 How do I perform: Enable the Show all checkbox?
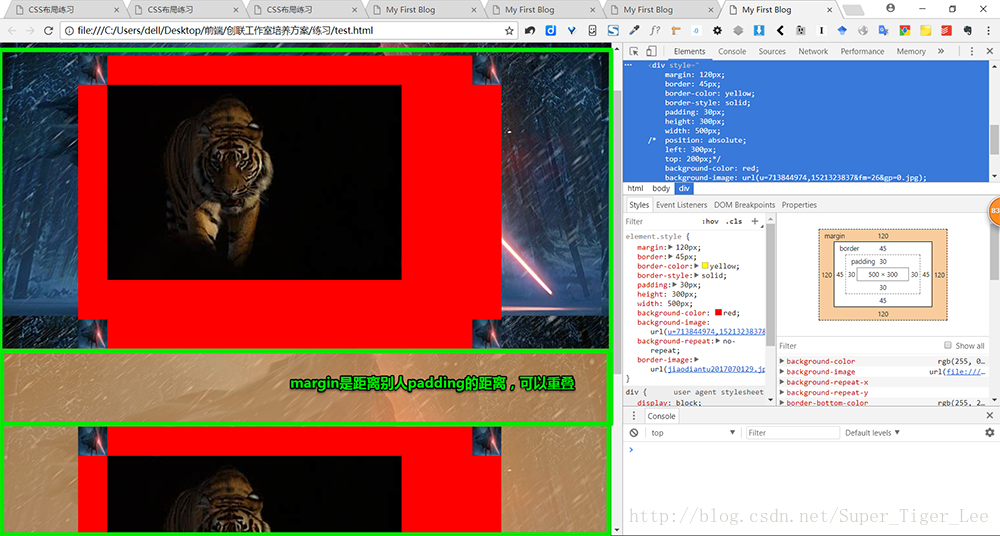(948, 345)
